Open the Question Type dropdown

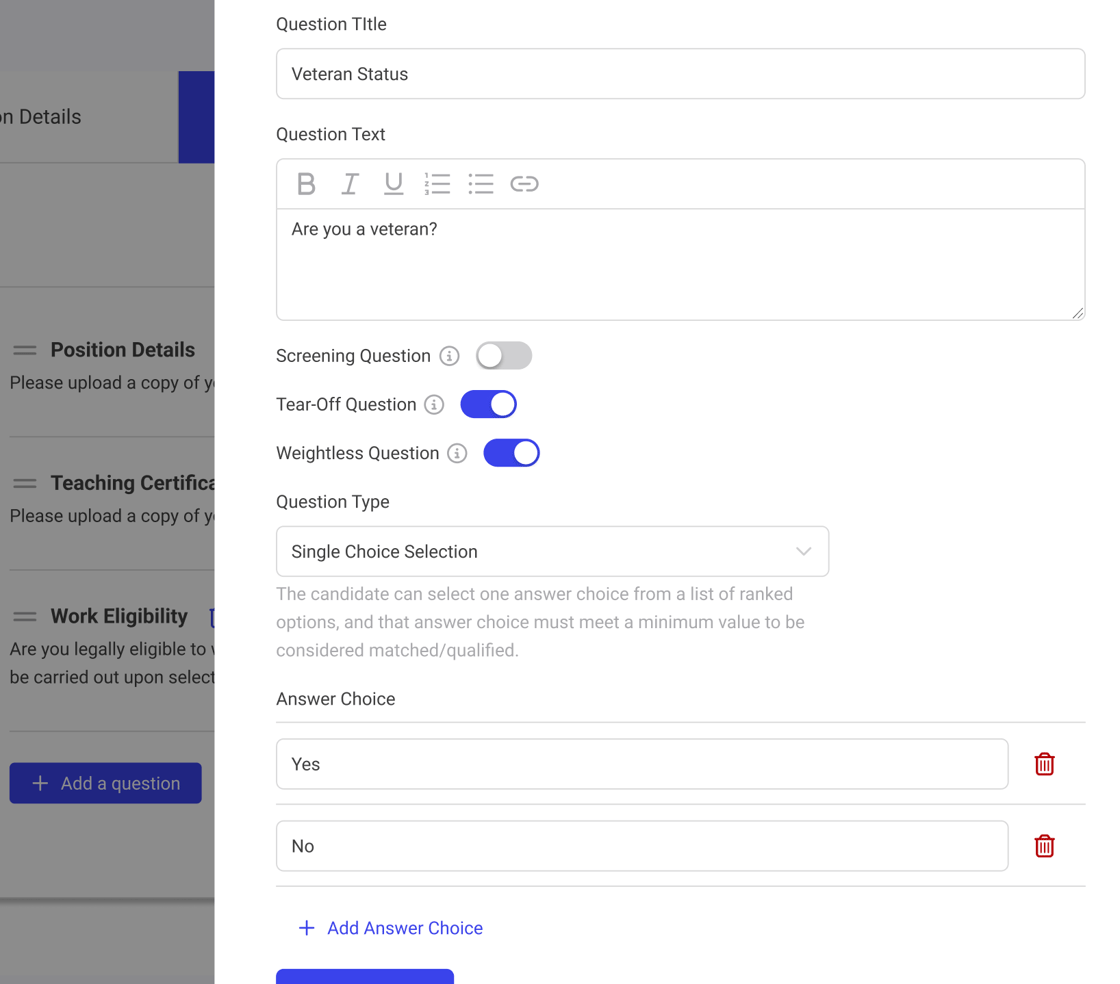[552, 552]
